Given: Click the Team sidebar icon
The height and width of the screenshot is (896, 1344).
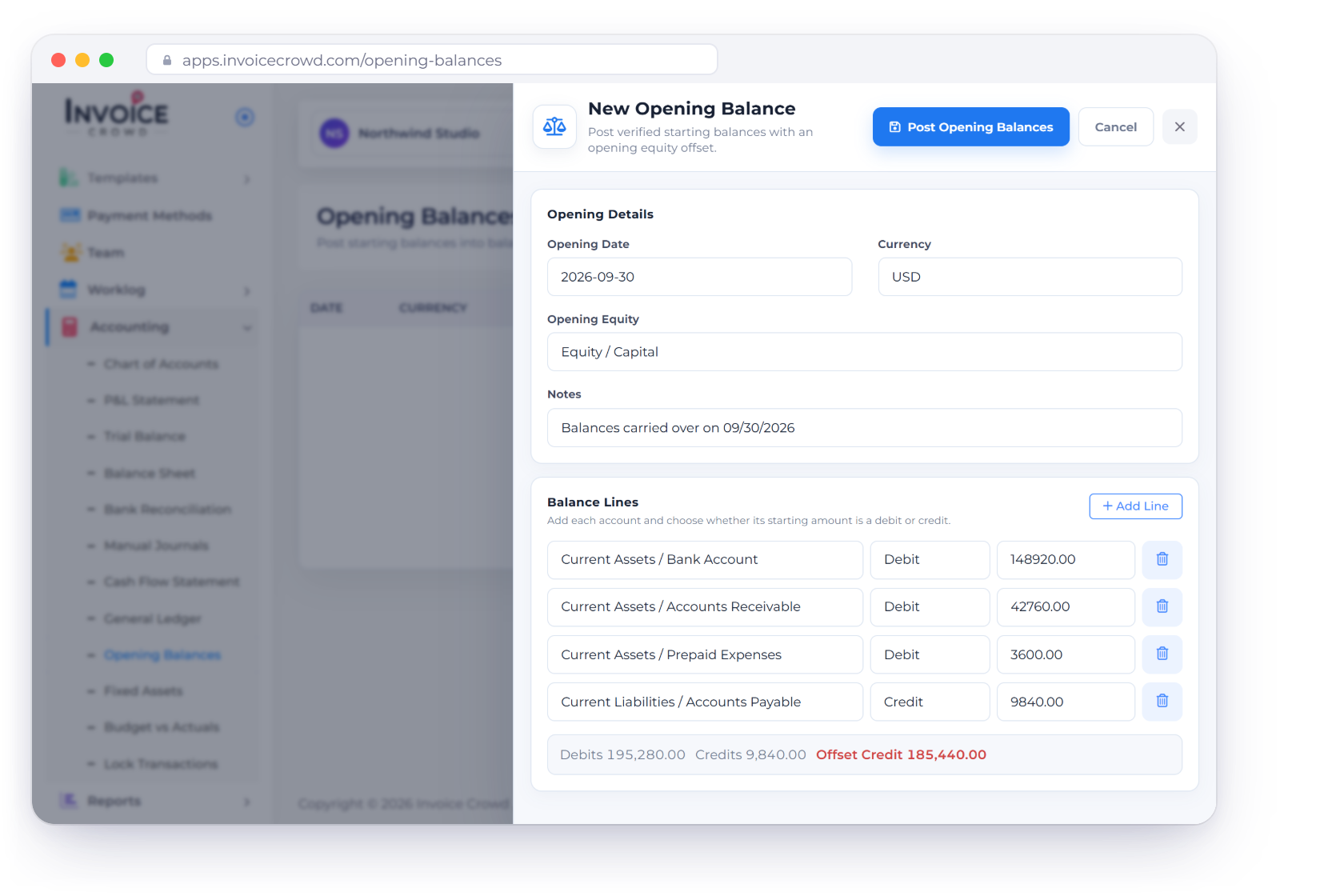Looking at the screenshot, I should (70, 252).
